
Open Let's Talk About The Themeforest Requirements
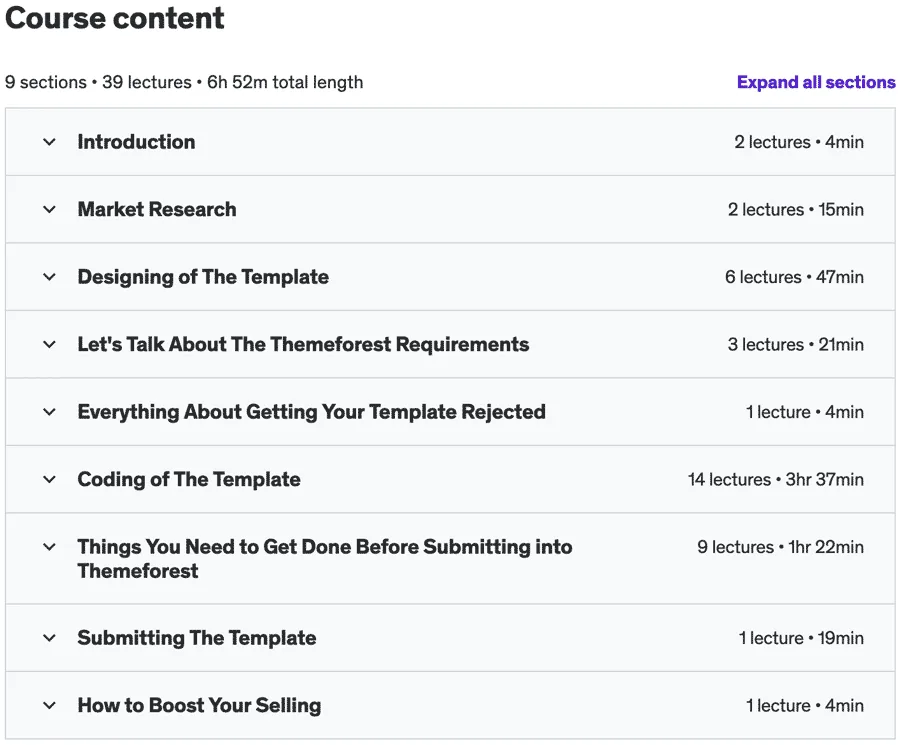pyautogui.click(x=303, y=344)
